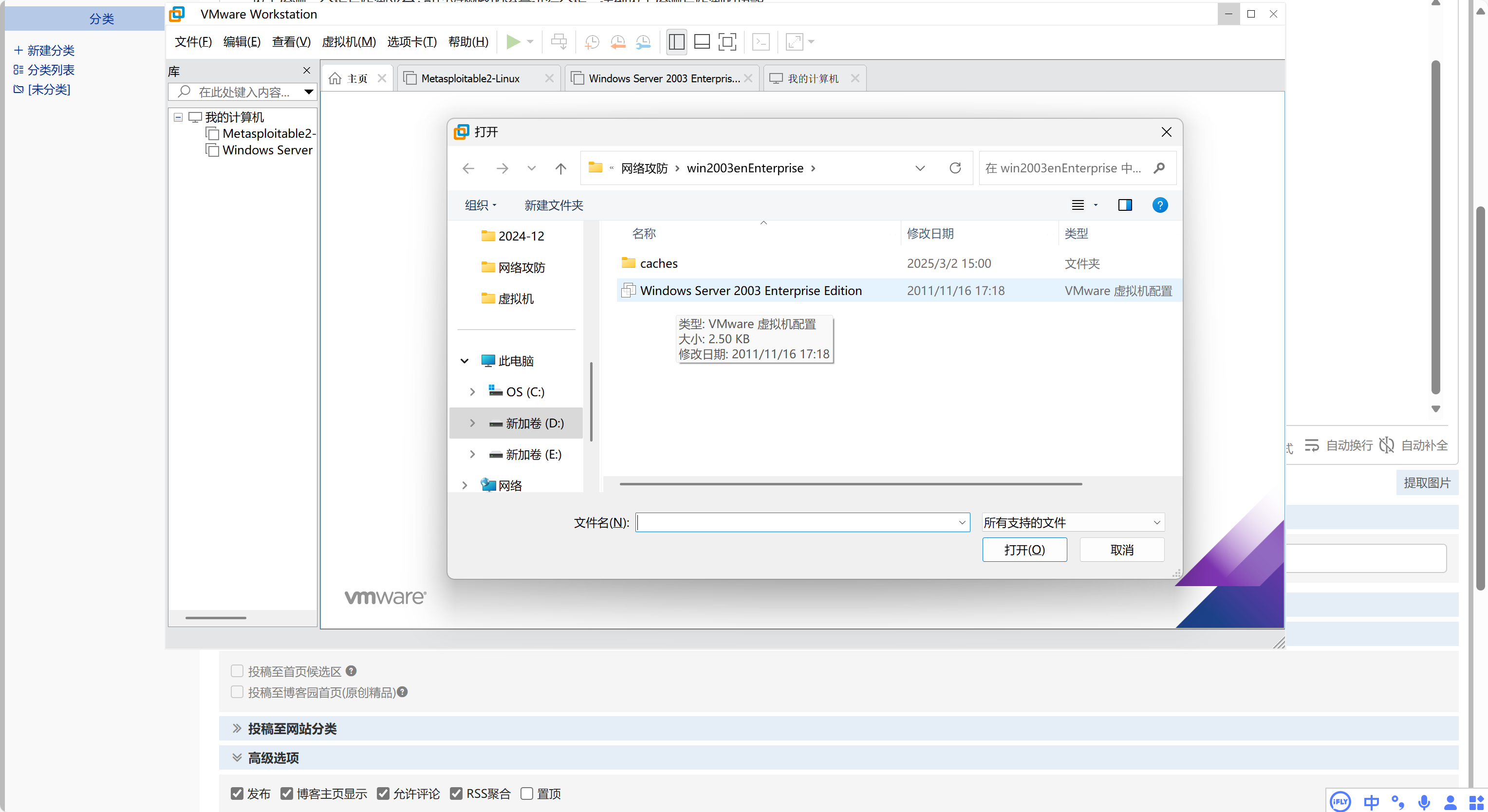This screenshot has width=1488, height=812.
Task: Click the 打开(O) button
Action: coord(1024,550)
